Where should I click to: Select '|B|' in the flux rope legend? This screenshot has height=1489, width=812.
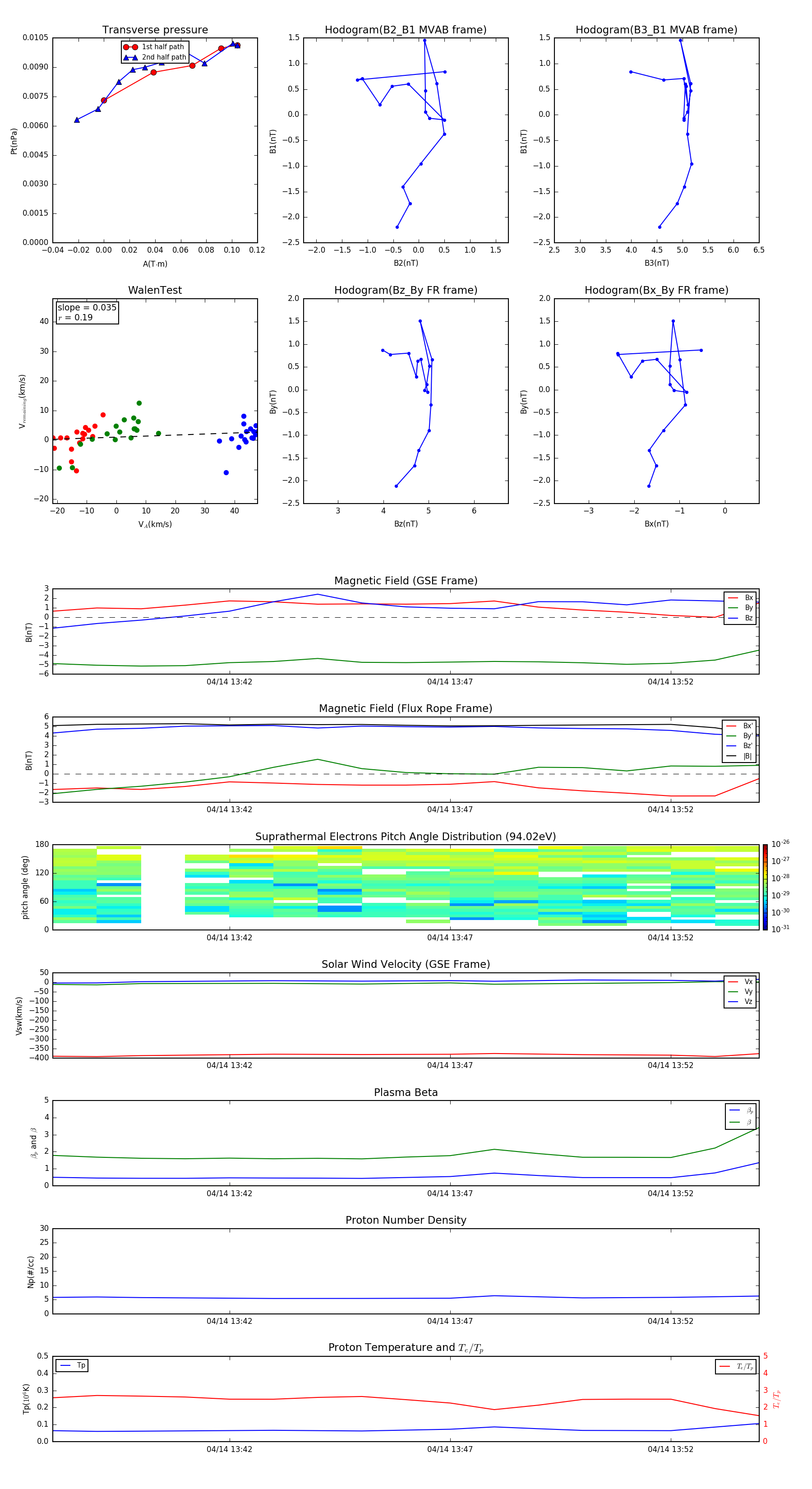(740, 756)
